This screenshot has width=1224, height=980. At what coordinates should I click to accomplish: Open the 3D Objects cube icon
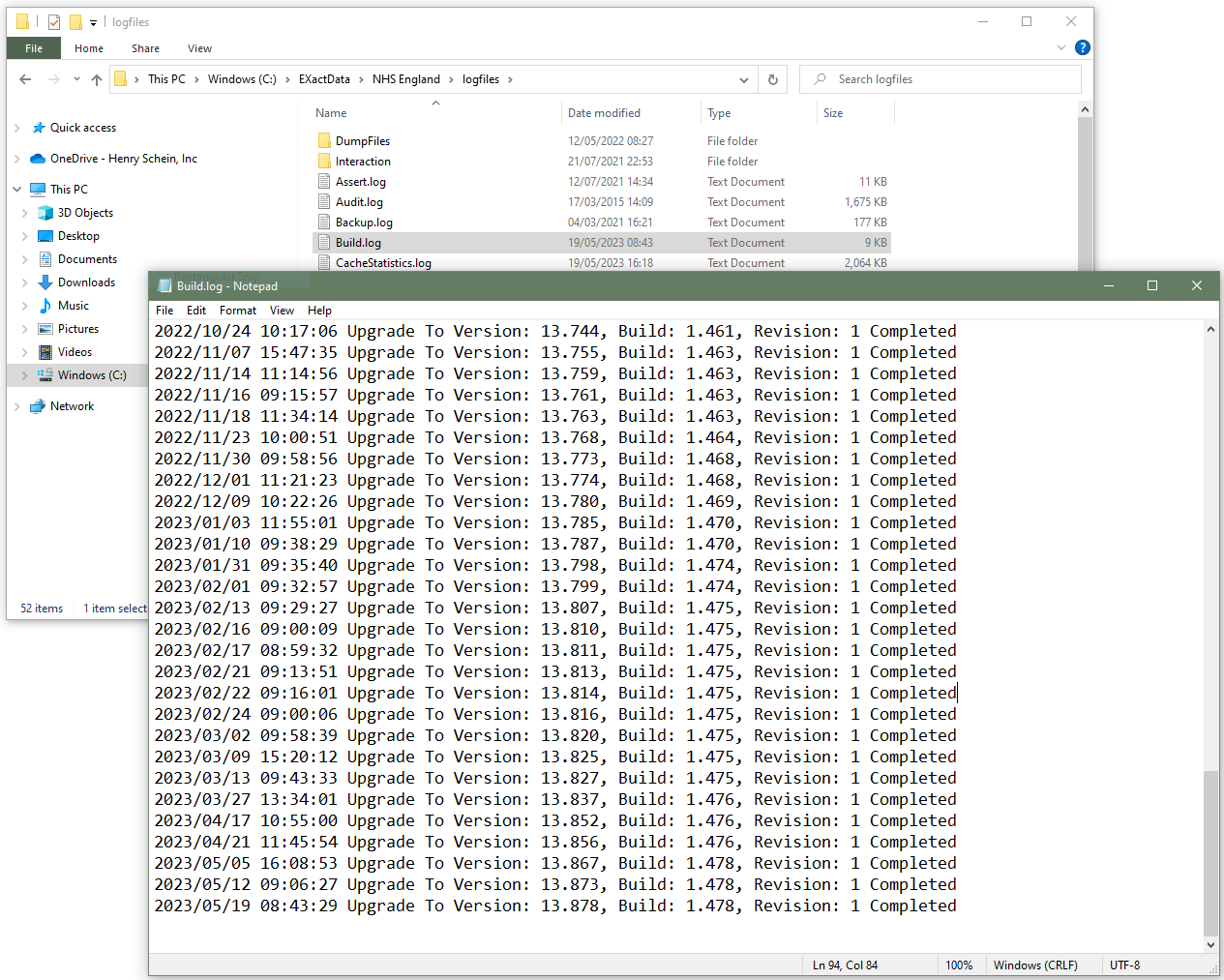(45, 213)
